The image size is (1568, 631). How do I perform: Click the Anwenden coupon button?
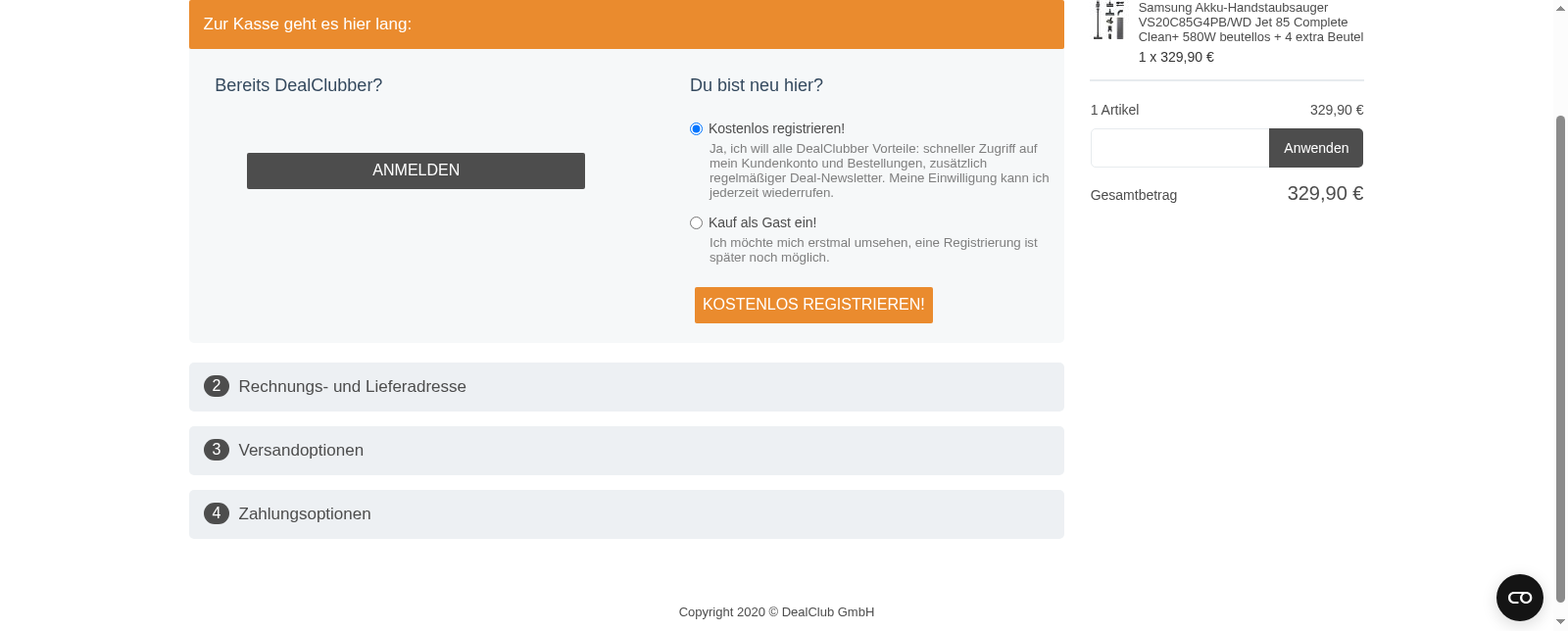[1315, 148]
